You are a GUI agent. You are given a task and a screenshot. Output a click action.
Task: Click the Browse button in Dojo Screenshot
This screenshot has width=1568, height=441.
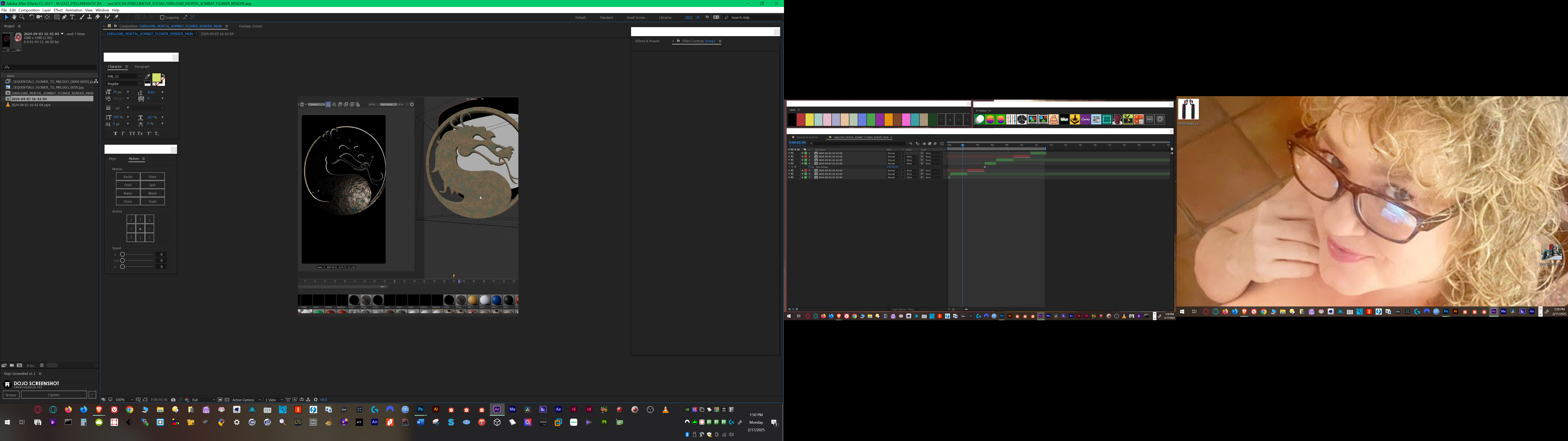coord(11,395)
